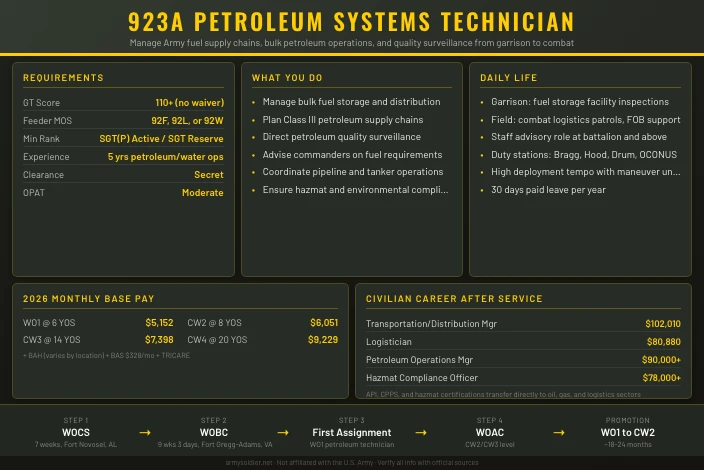Select 'WO1 petroleum technician' caption

pyautogui.click(x=352, y=444)
